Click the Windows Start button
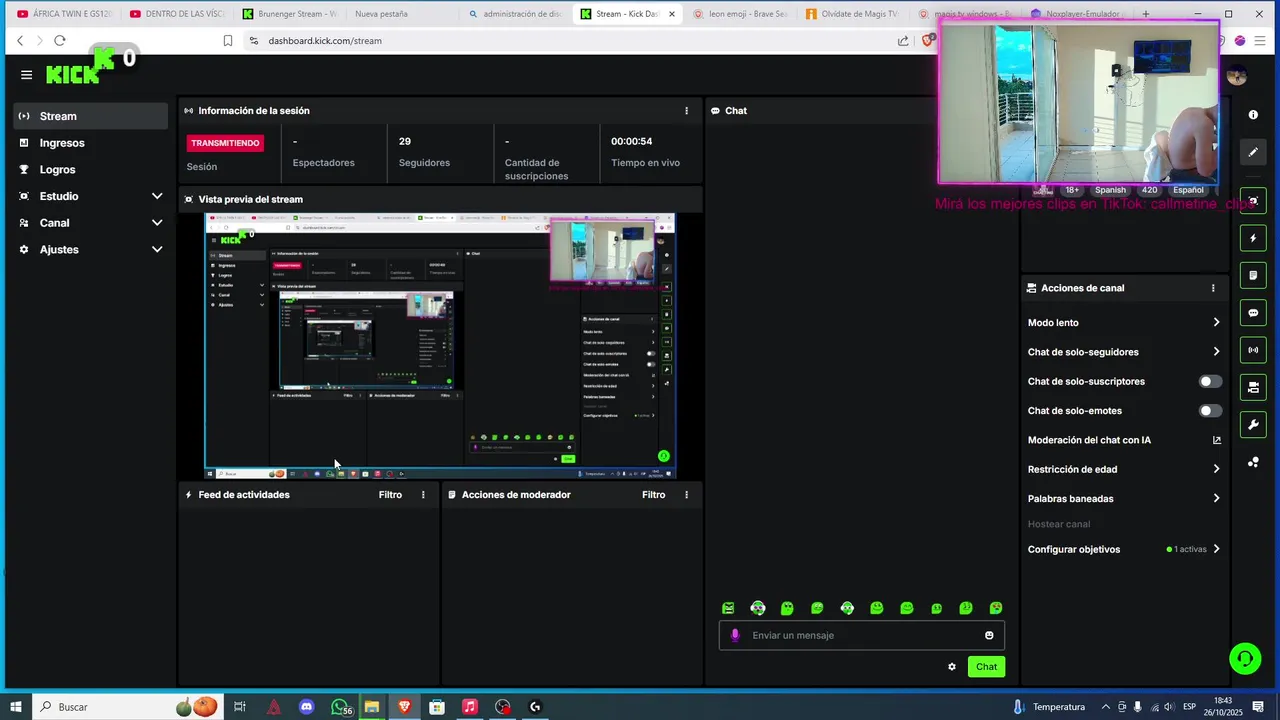Screen dimensions: 1280x720 [x=16, y=707]
